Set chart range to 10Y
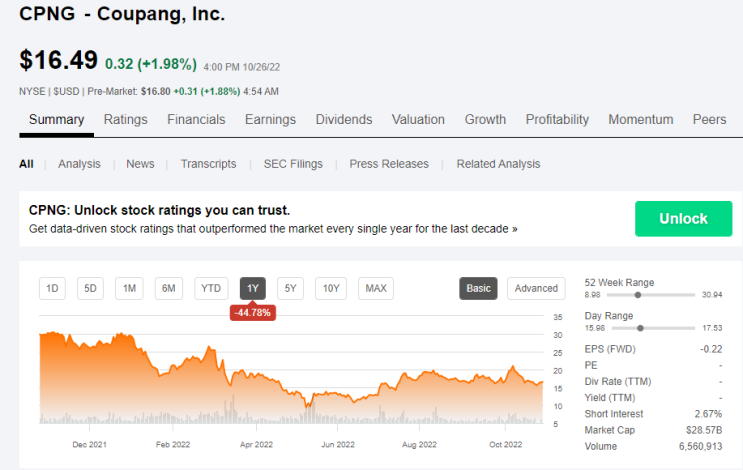 click(x=331, y=289)
